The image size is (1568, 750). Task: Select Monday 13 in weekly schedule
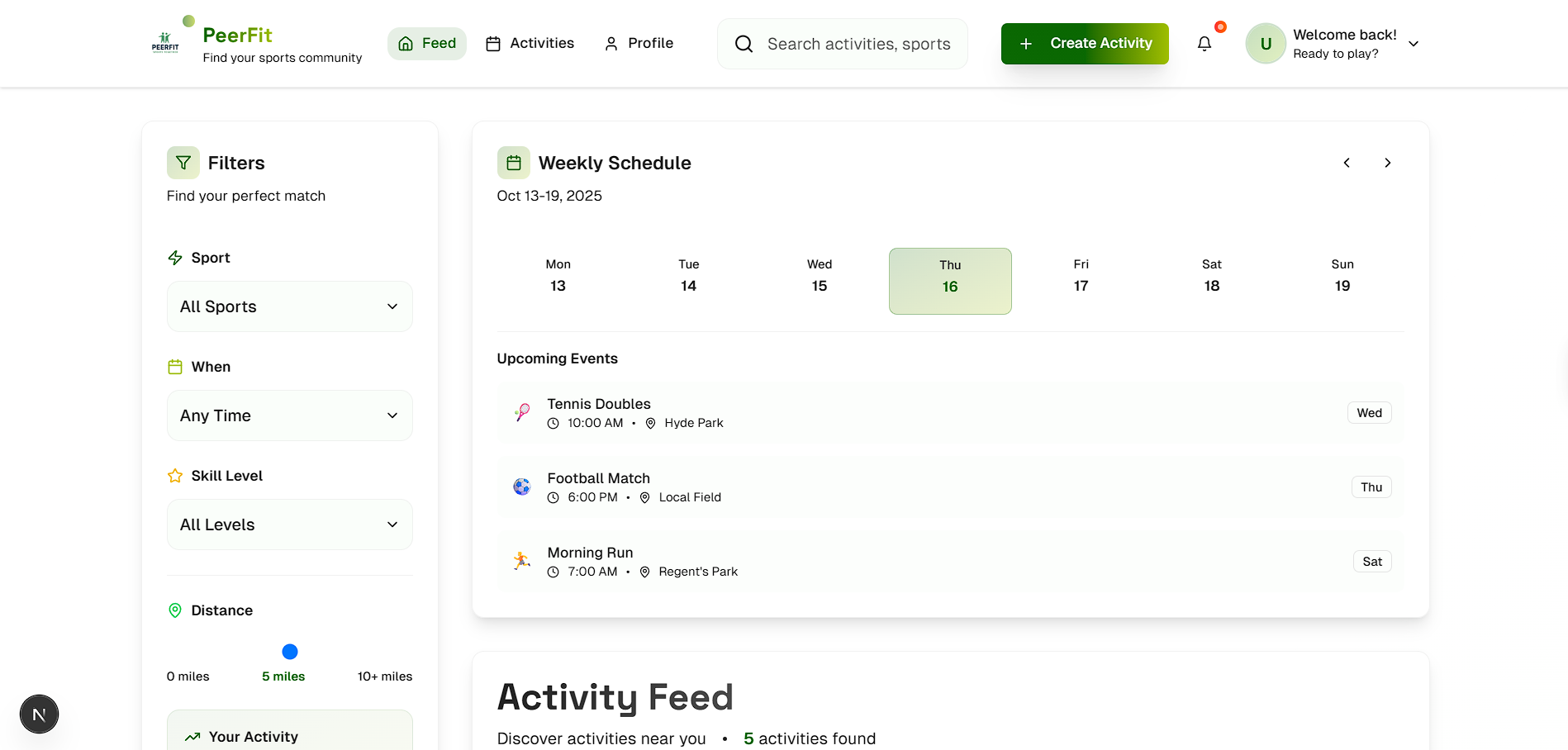558,276
